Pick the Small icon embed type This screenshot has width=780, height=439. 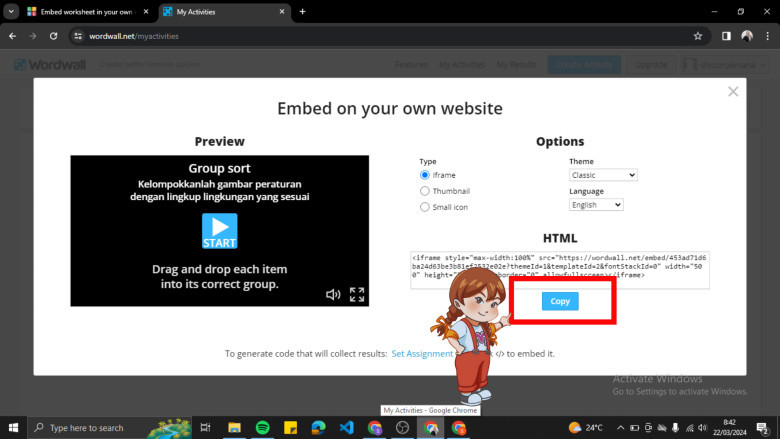(x=424, y=207)
